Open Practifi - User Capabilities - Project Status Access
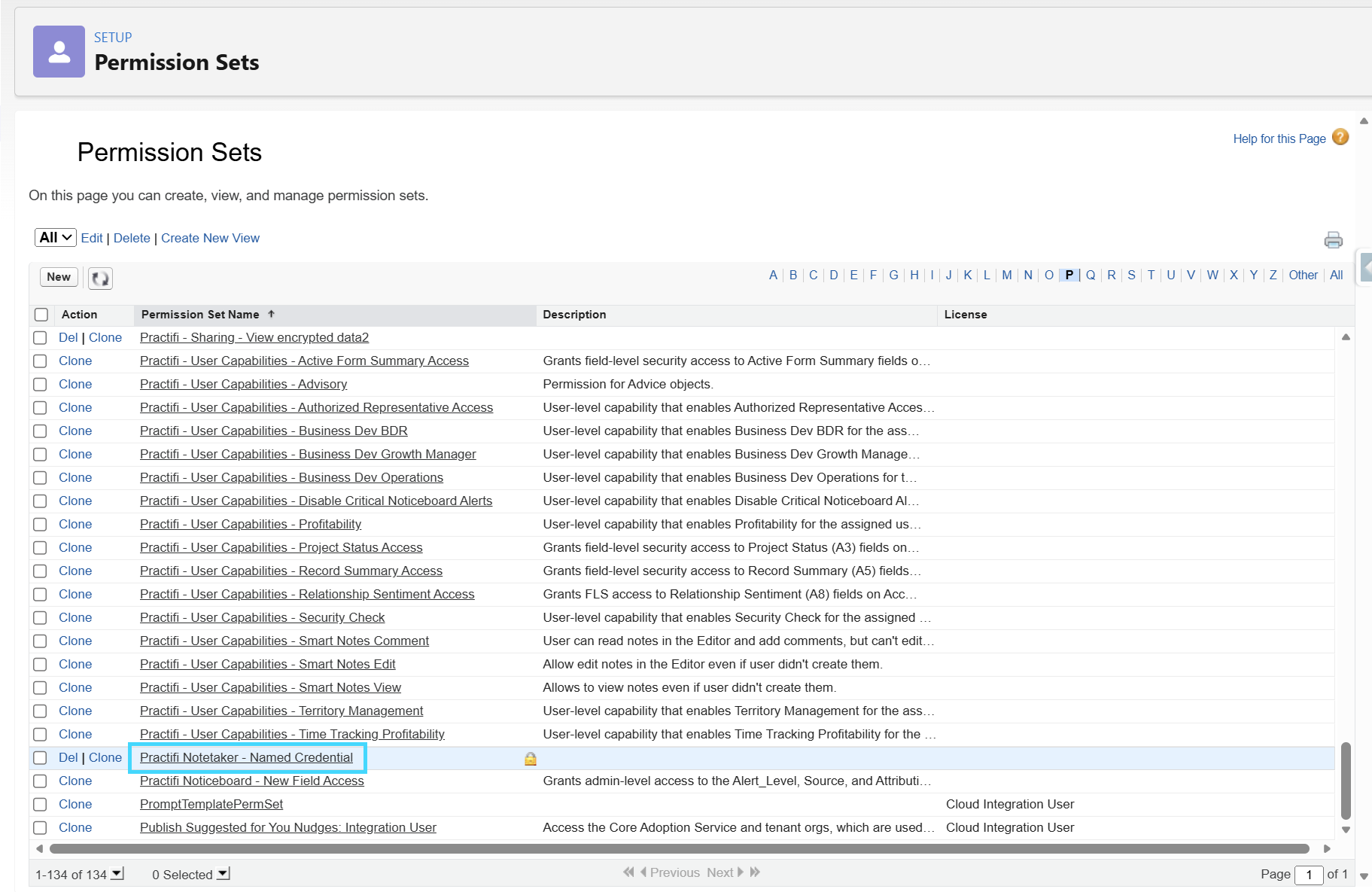Image resolution: width=1372 pixels, height=892 pixels. [x=281, y=547]
